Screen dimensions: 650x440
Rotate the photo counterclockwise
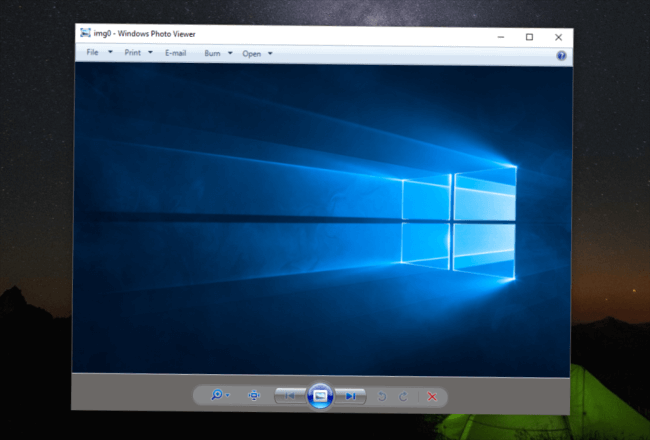coord(382,397)
